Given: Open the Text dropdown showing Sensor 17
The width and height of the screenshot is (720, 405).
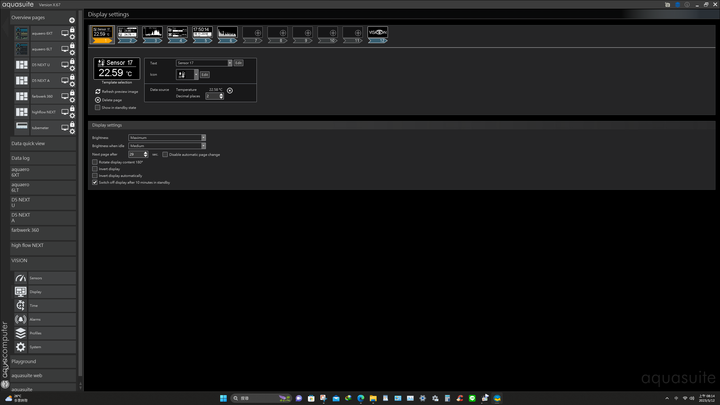Looking at the screenshot, I should 204,63.
